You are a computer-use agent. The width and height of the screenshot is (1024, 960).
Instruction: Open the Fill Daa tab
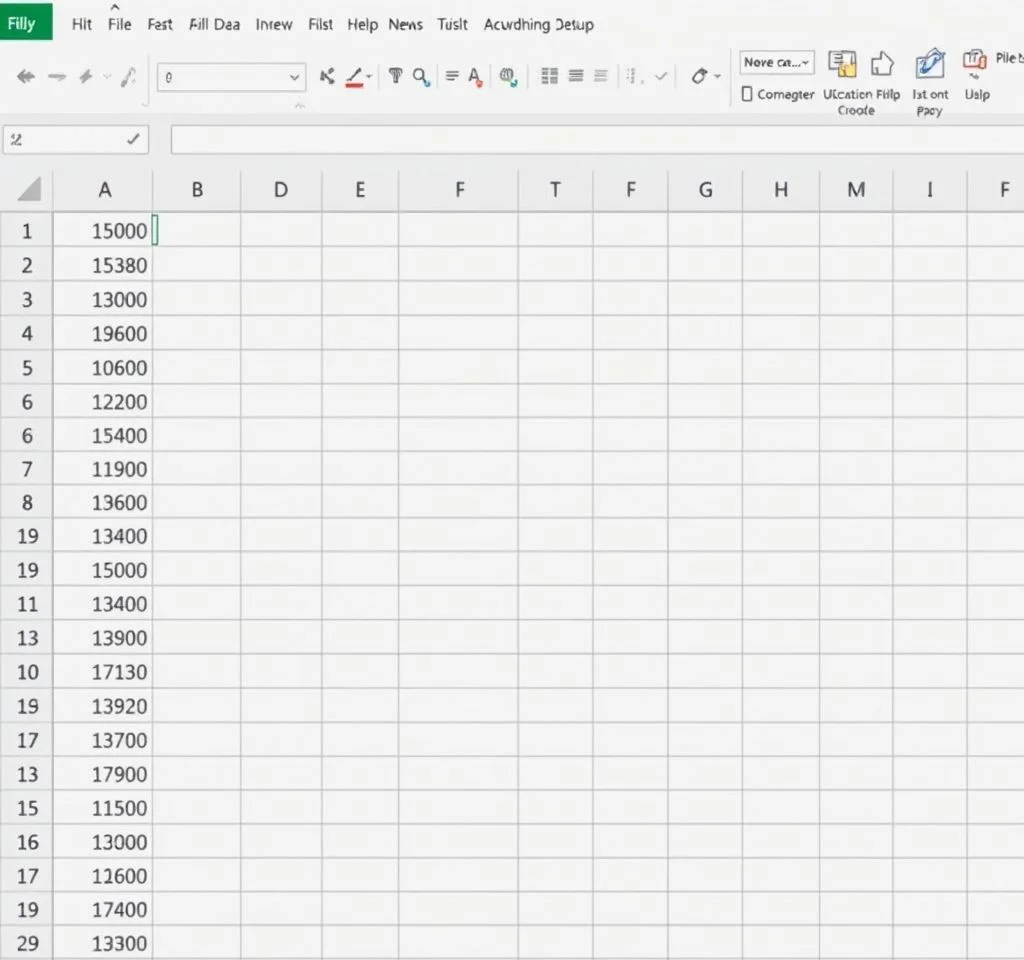coord(214,24)
